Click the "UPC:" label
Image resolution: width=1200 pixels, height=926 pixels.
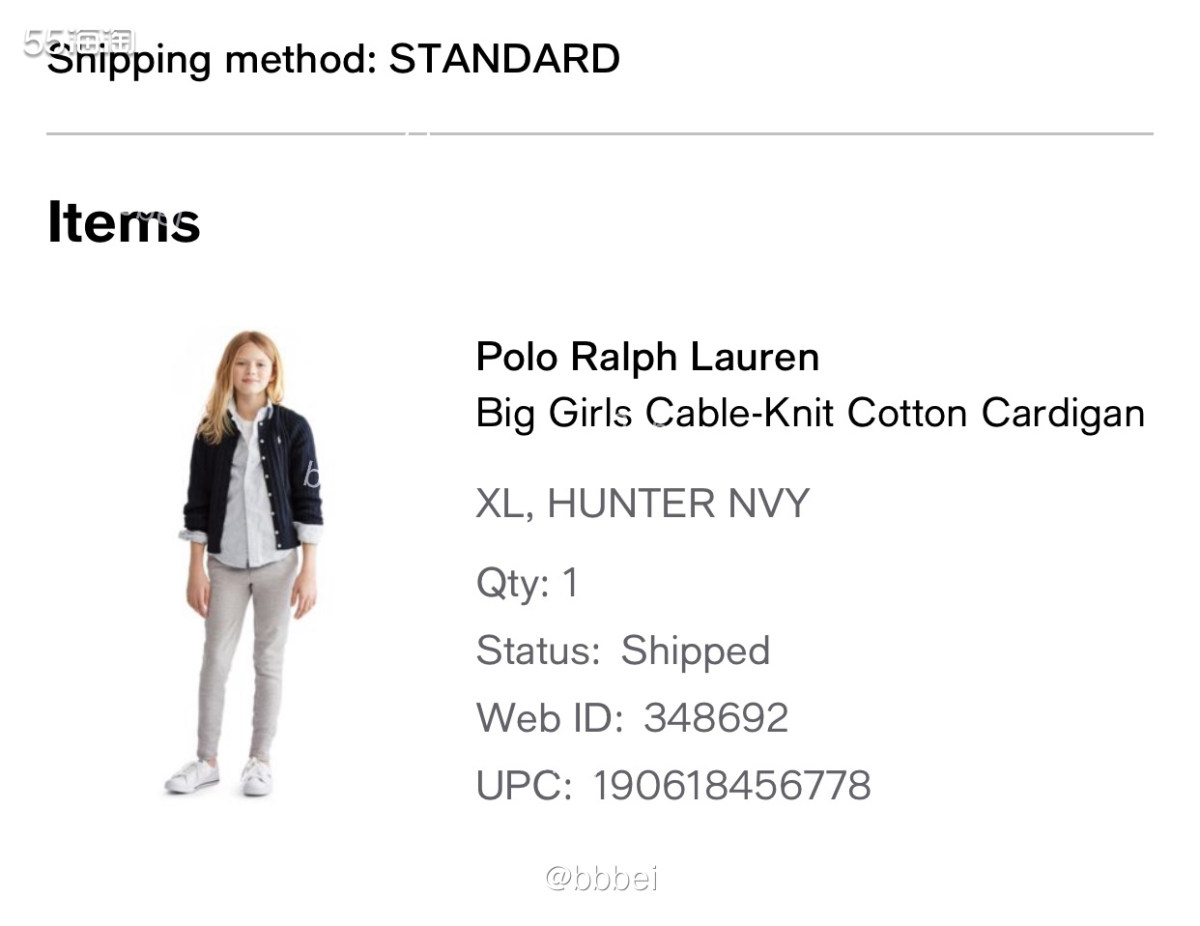[x=524, y=786]
